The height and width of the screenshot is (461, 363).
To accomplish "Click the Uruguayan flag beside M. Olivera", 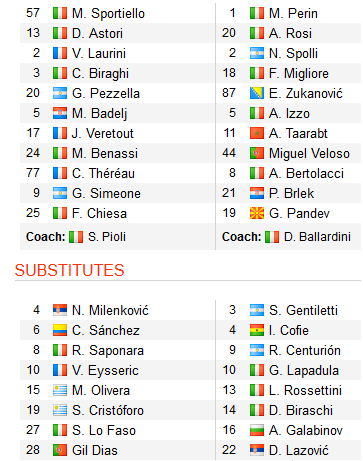I will (x=60, y=390).
